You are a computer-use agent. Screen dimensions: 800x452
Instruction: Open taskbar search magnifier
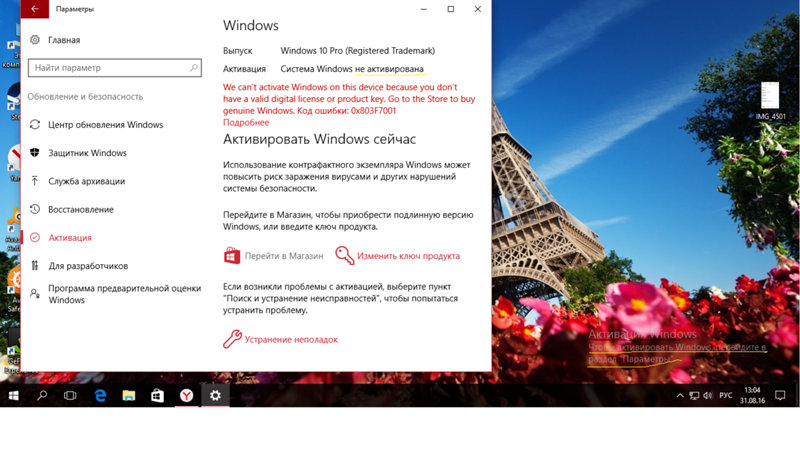pos(42,395)
